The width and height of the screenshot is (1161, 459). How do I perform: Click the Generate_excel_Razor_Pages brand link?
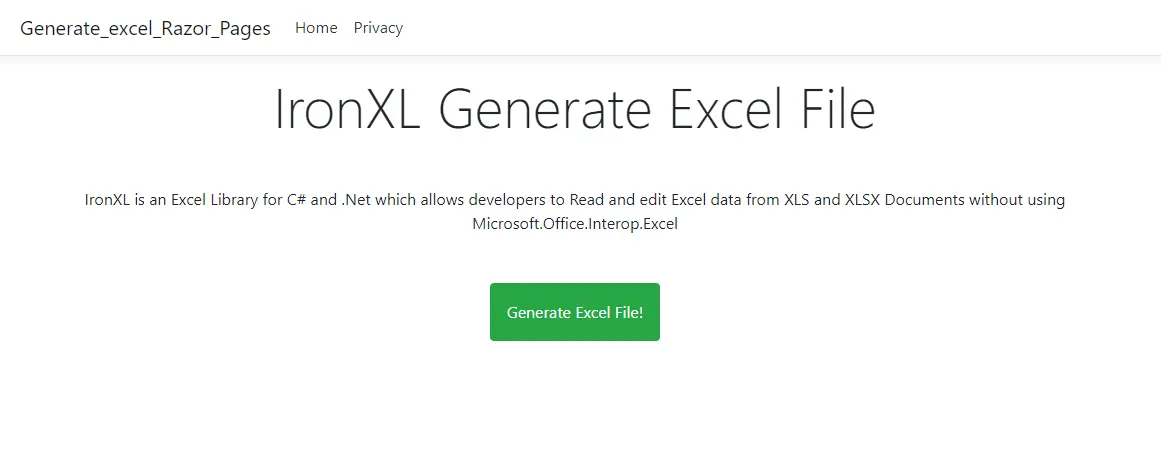coord(145,28)
